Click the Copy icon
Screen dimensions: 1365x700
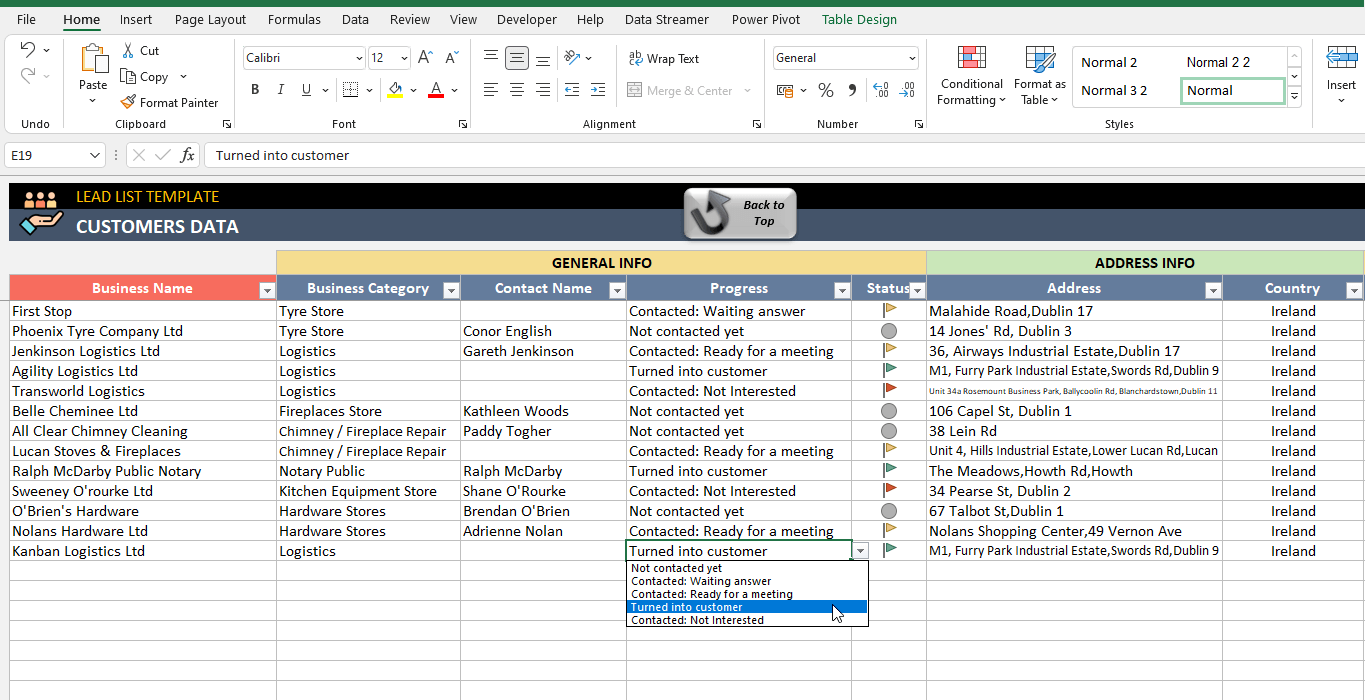pos(128,76)
